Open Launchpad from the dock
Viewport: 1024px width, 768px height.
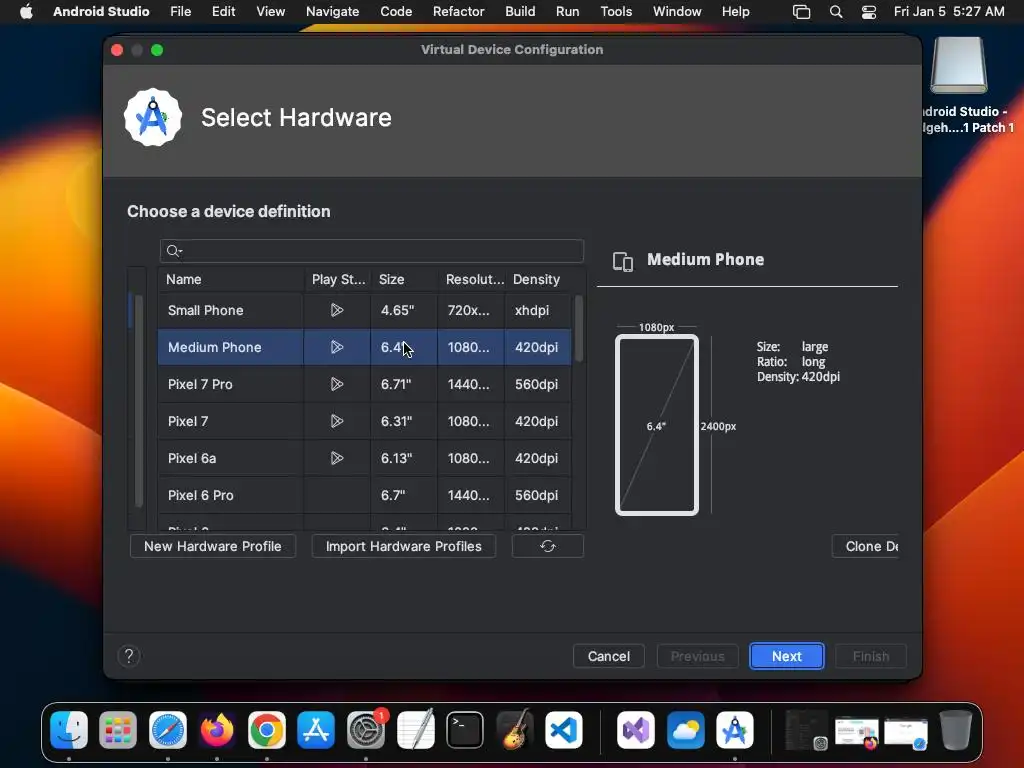tap(118, 729)
